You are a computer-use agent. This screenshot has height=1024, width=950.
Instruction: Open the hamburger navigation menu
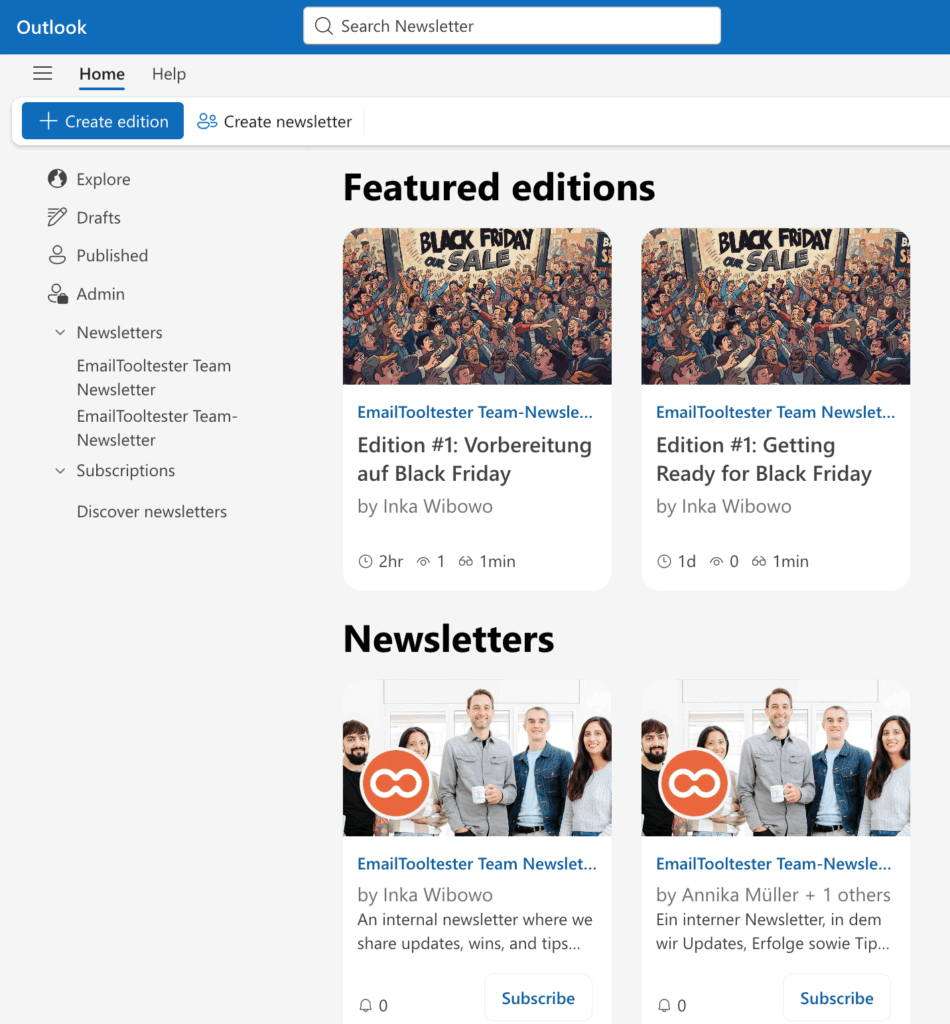point(42,73)
